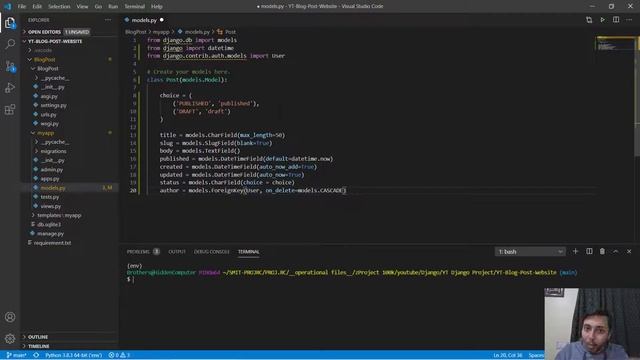
Task: Switch to the Output panel tab
Action: pos(177,251)
